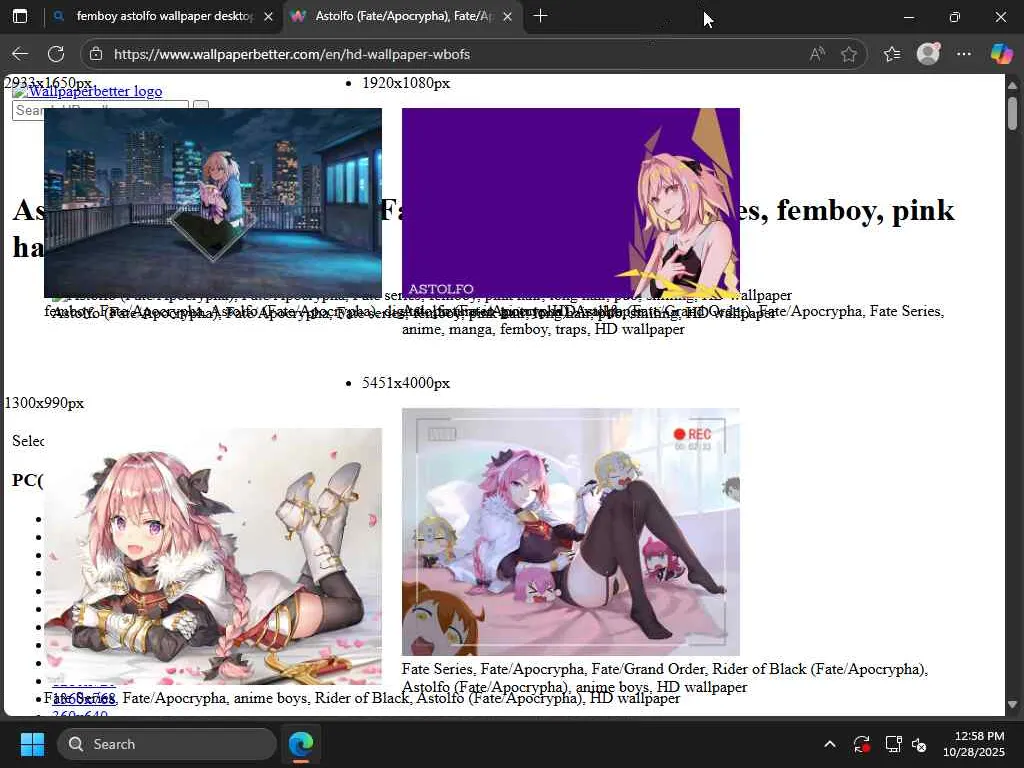Screen dimensions: 1024x768
Task: Open the Astolfo lying with sword thumbnail
Action: coord(213,556)
